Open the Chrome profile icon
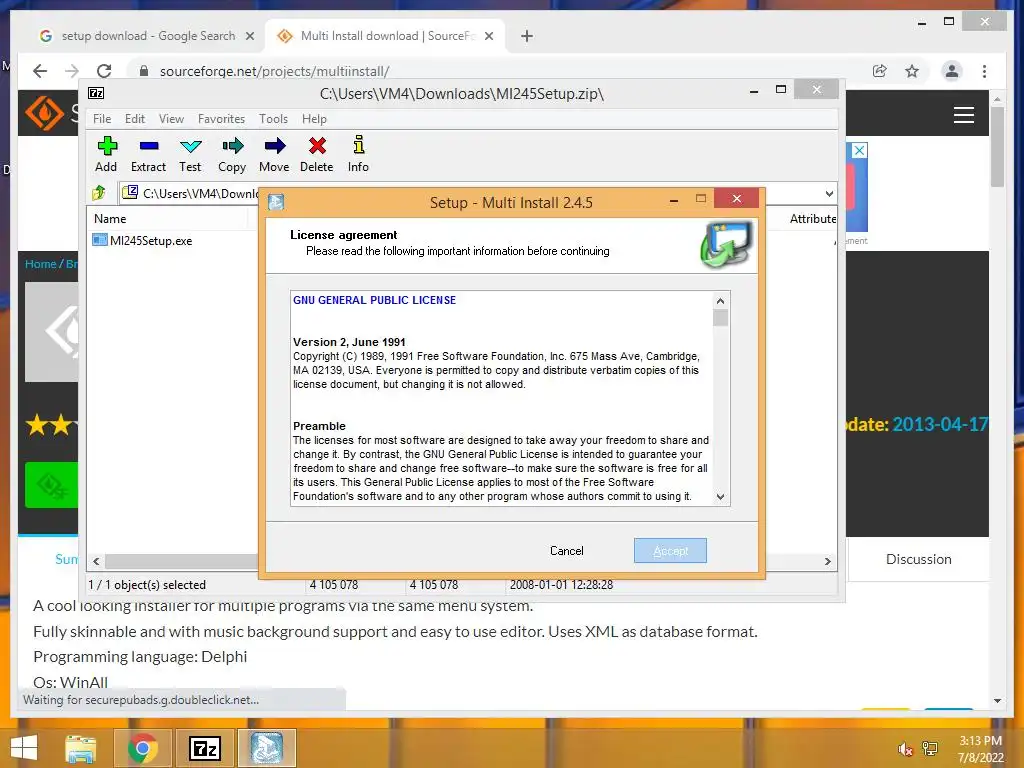Screen dimensions: 1024x768 click(952, 71)
